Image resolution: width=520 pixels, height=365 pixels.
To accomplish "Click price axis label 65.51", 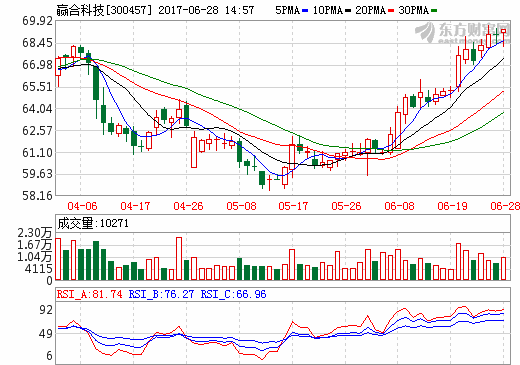I will tap(38, 87).
